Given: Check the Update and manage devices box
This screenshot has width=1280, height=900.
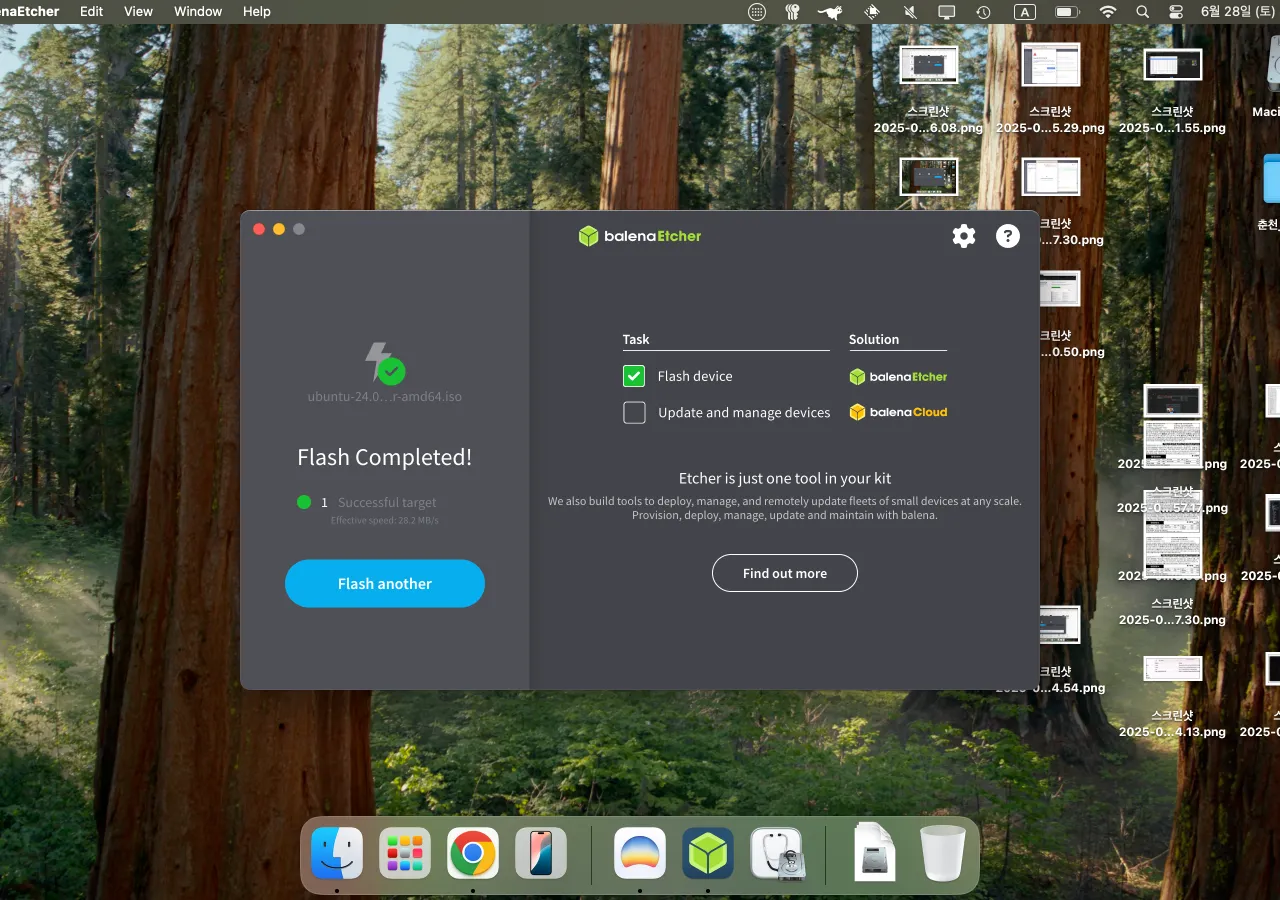Looking at the screenshot, I should coord(634,412).
